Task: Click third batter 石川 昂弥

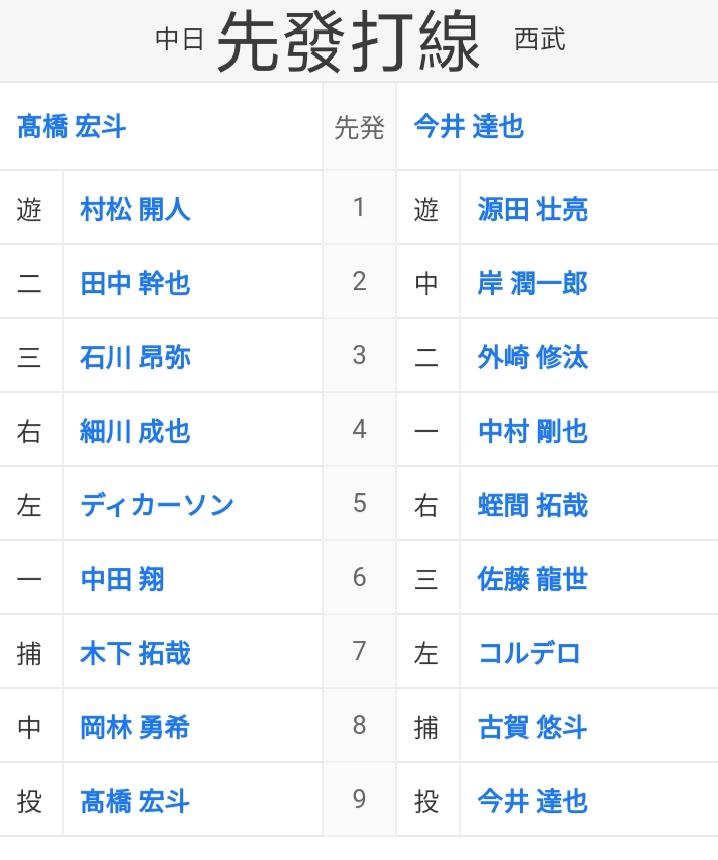Action: click(135, 357)
